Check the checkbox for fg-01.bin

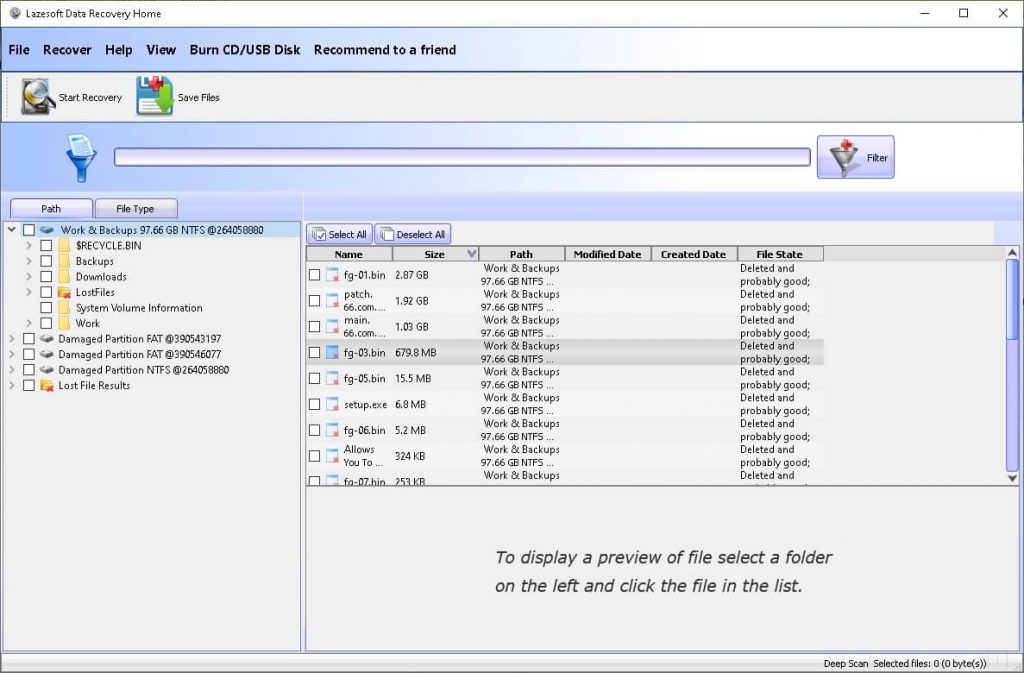click(317, 274)
